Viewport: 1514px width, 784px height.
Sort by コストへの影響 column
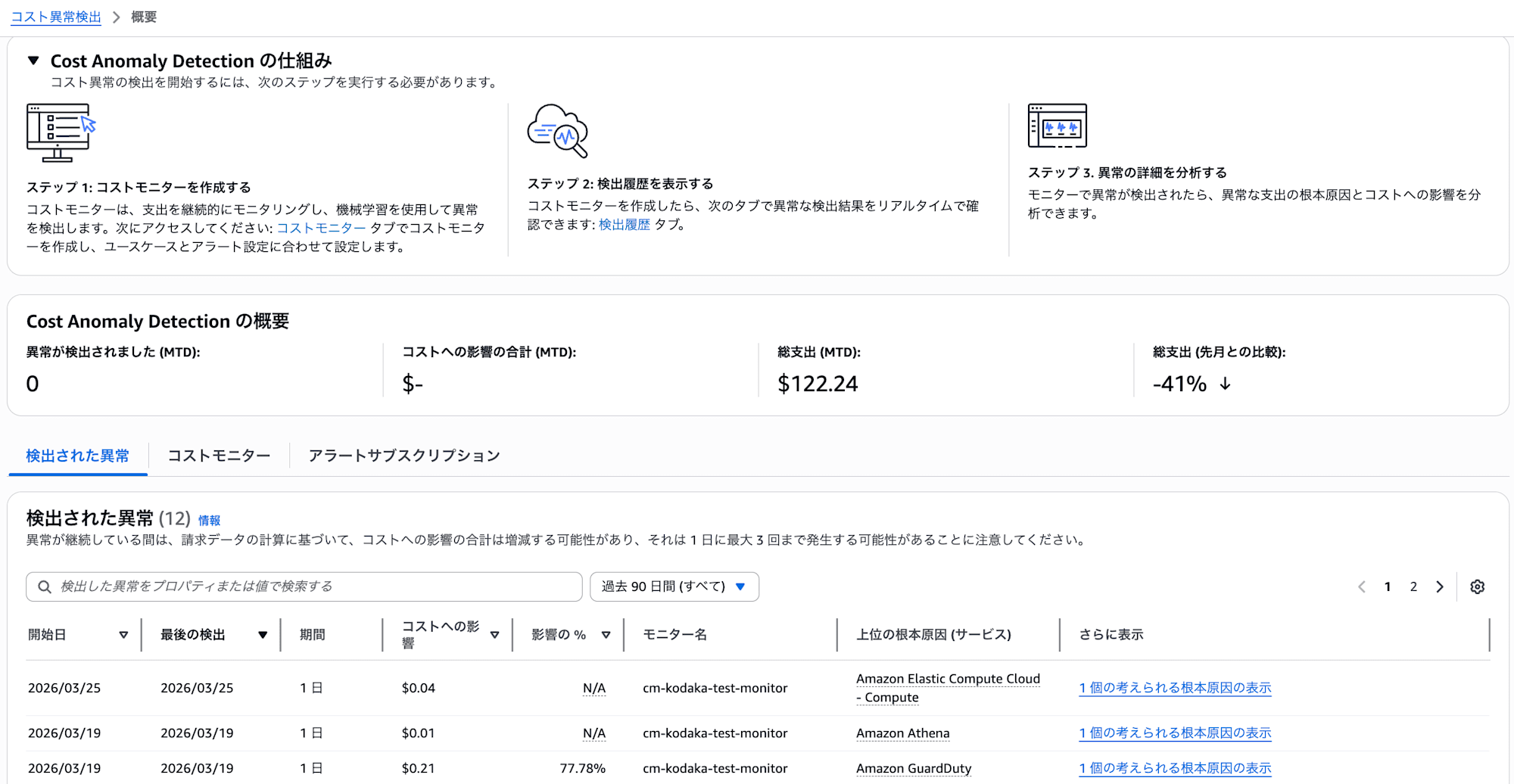click(x=494, y=635)
